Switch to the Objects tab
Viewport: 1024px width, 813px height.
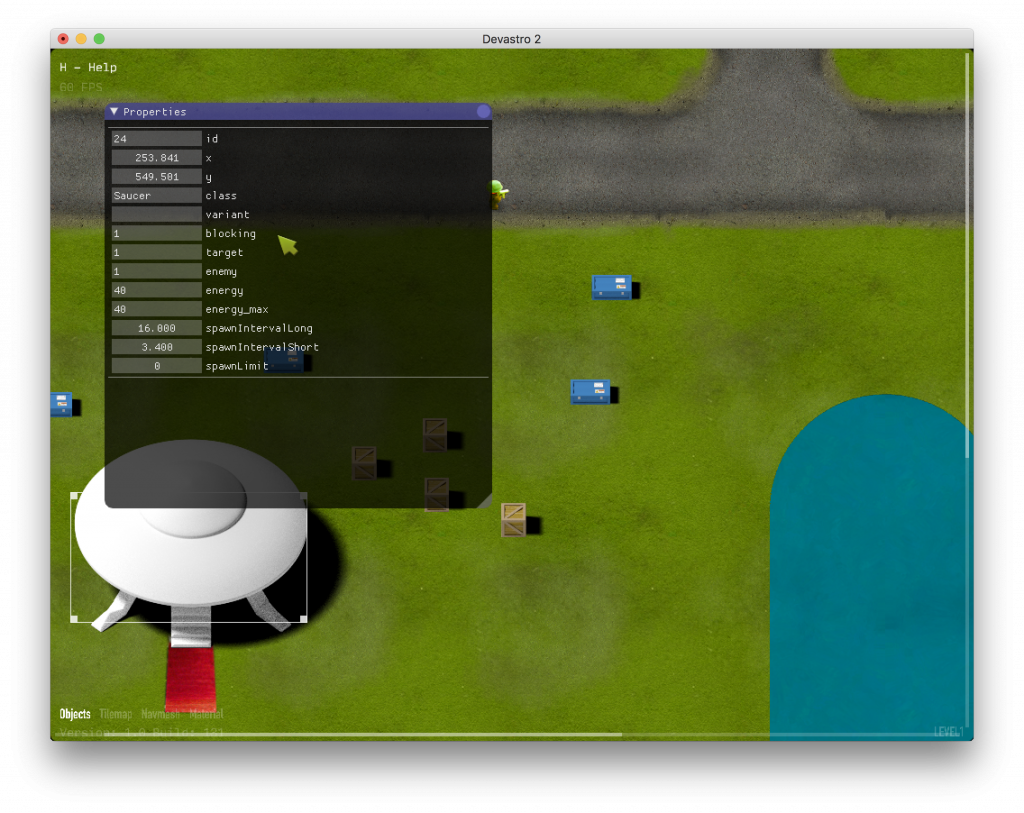75,714
